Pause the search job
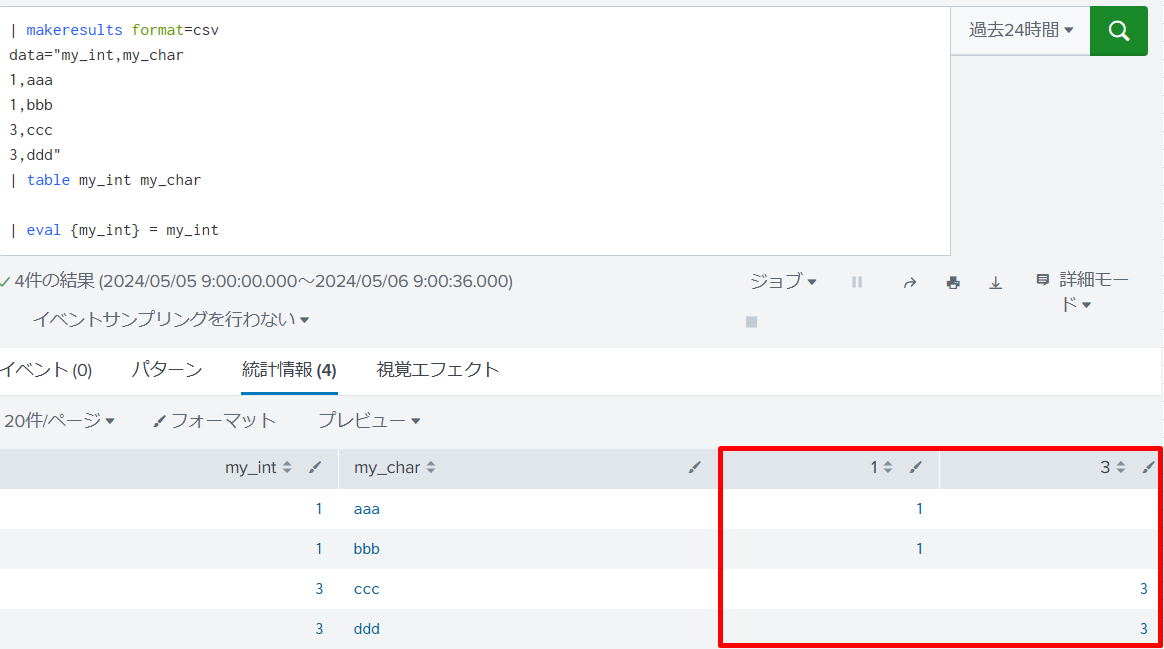This screenshot has width=1164, height=649. coord(857,282)
